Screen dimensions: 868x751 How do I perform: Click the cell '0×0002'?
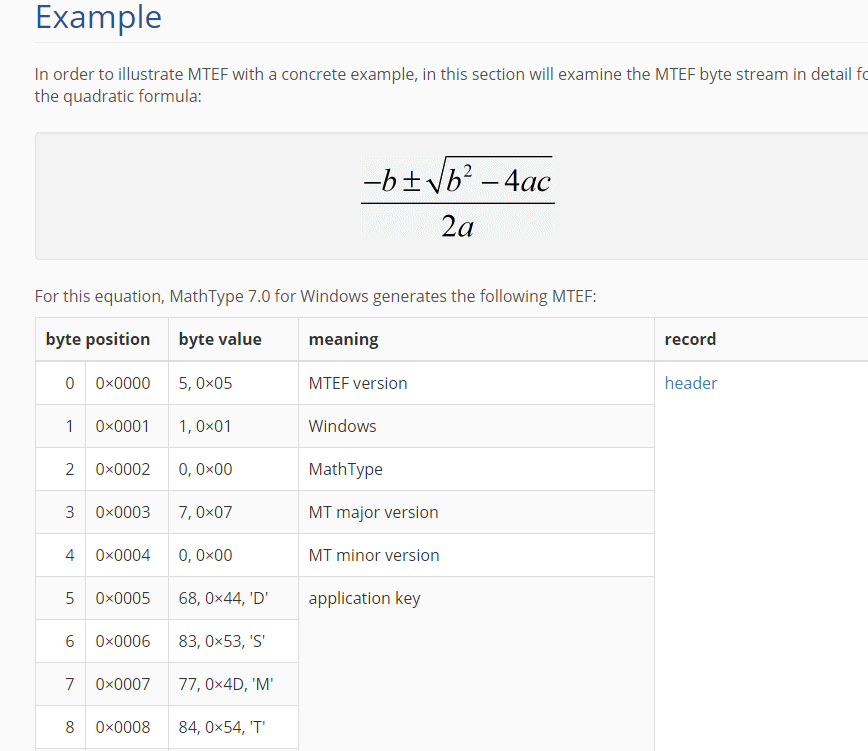click(127, 469)
